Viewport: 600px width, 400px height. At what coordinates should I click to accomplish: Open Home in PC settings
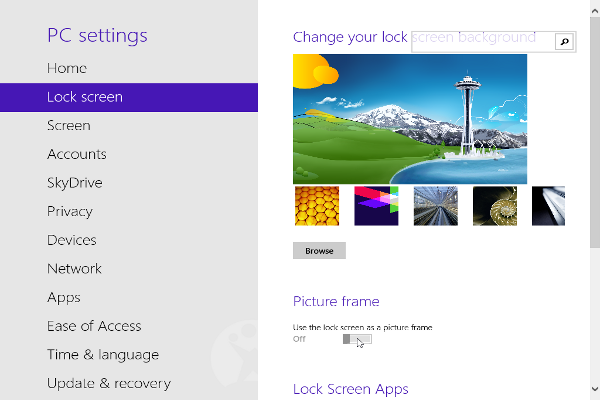coord(67,68)
